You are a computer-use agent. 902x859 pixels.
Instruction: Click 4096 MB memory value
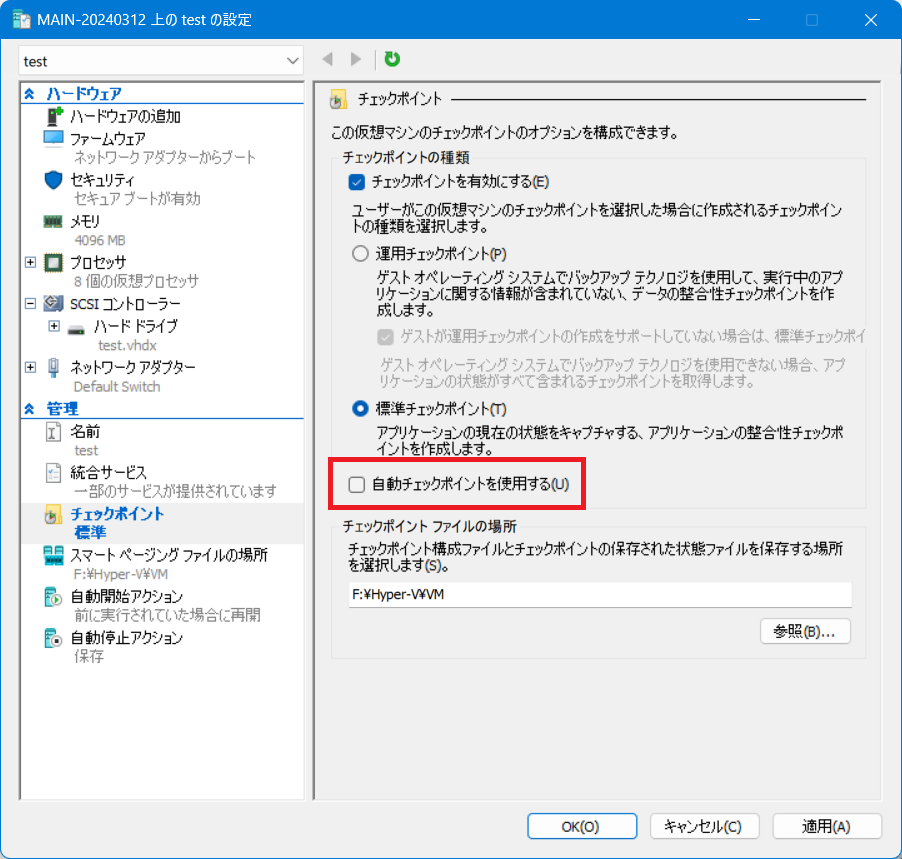tap(100, 240)
